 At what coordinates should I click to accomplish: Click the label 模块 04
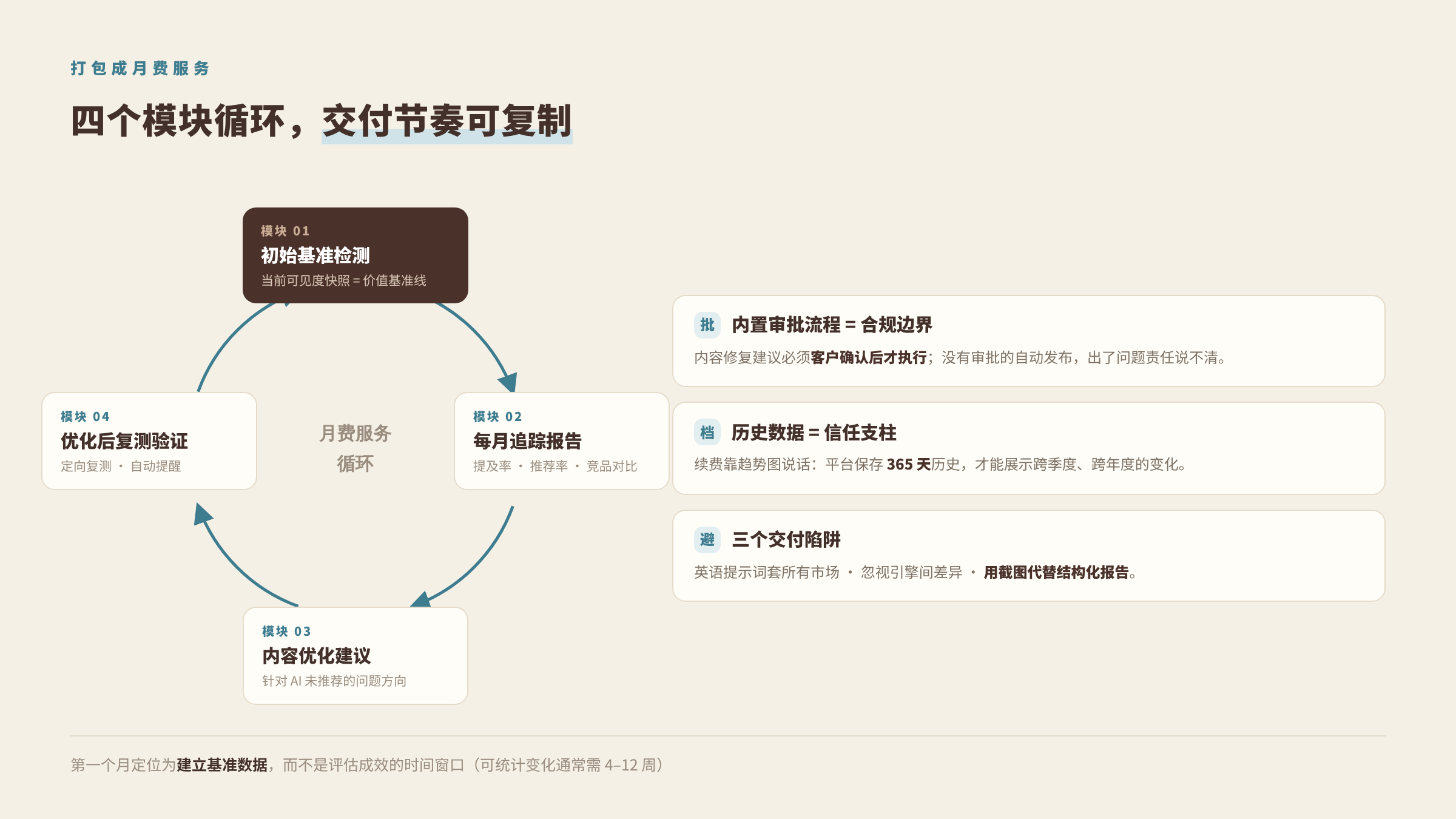85,417
